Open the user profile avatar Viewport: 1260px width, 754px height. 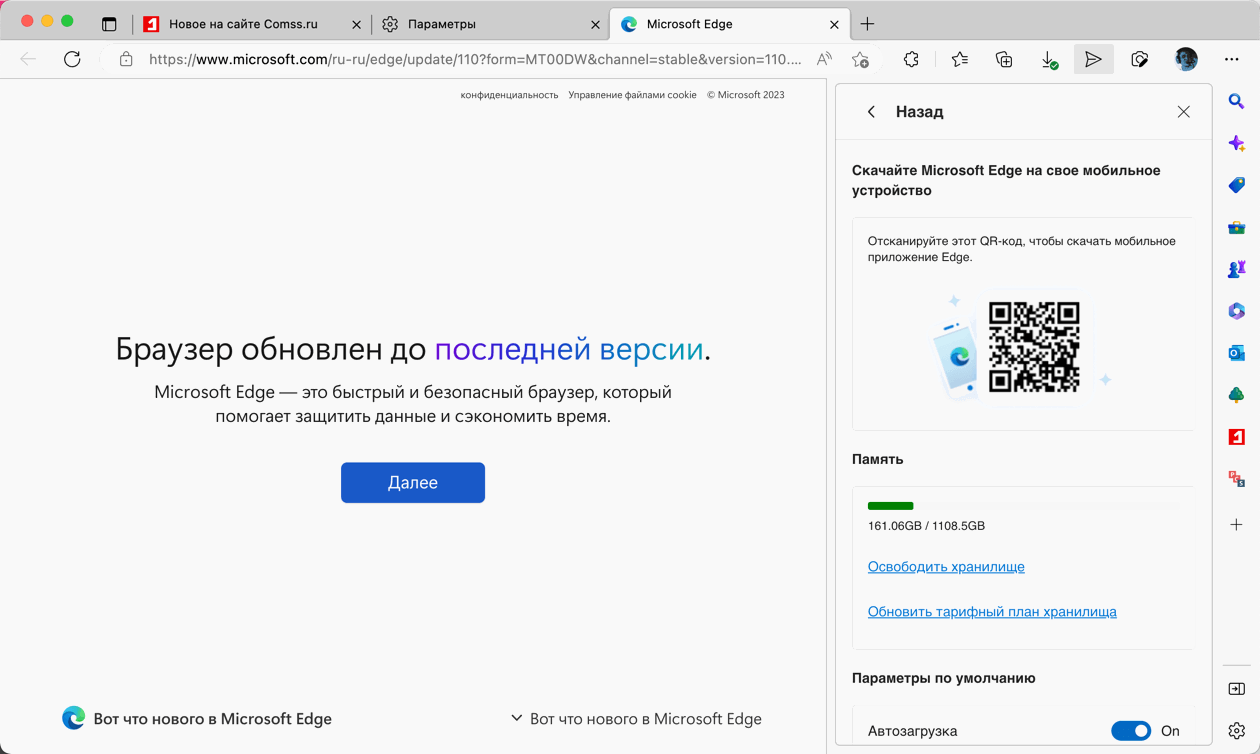point(1186,59)
